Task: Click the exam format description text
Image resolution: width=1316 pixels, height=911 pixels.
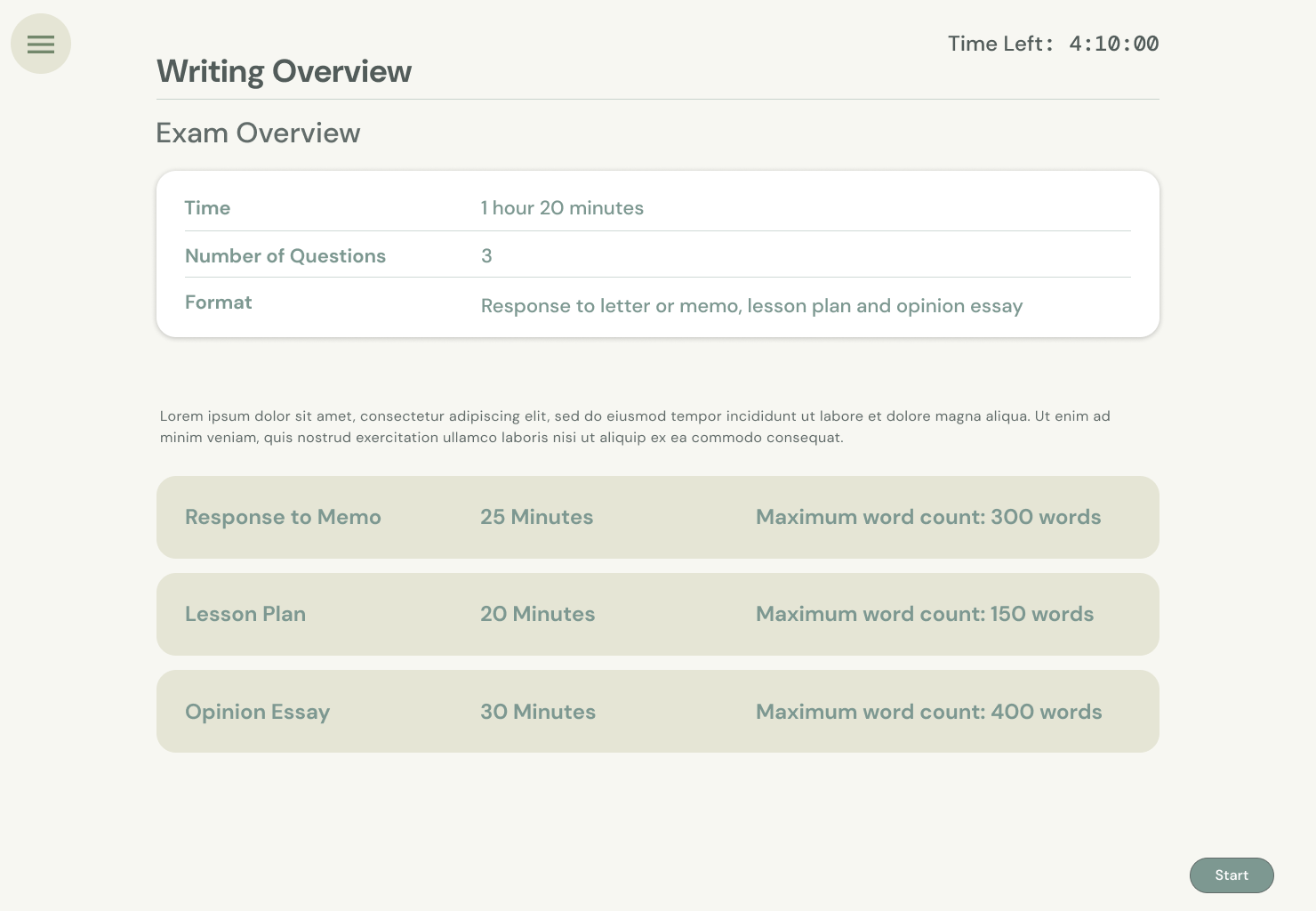Action: click(x=751, y=306)
